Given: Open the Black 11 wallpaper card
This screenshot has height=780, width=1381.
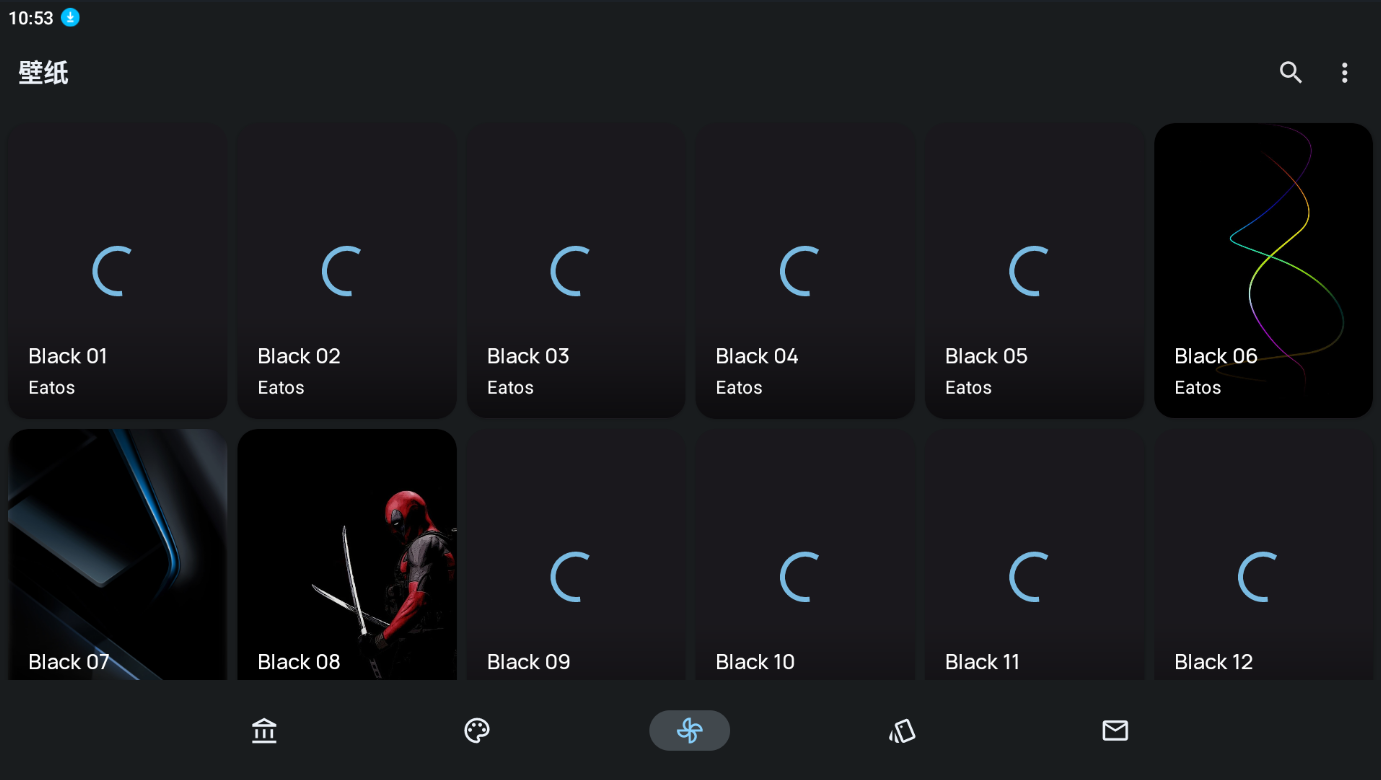Looking at the screenshot, I should coord(1034,555).
